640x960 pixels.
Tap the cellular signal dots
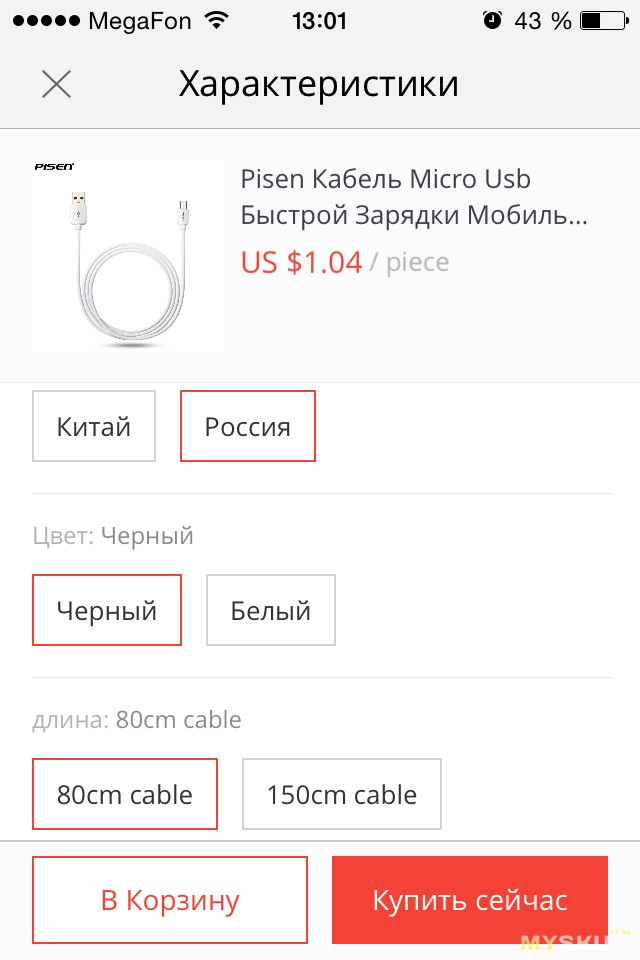point(47,21)
